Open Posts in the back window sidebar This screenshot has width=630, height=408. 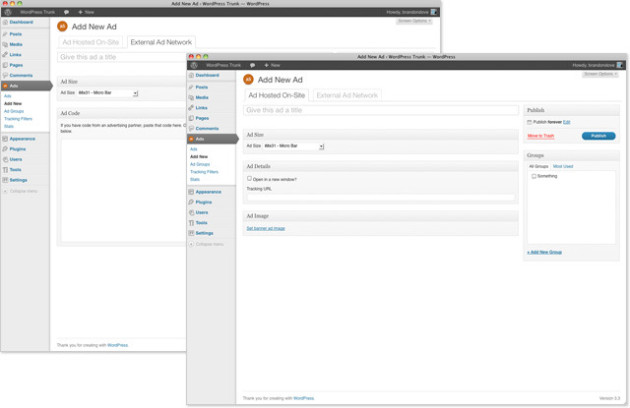click(16, 34)
